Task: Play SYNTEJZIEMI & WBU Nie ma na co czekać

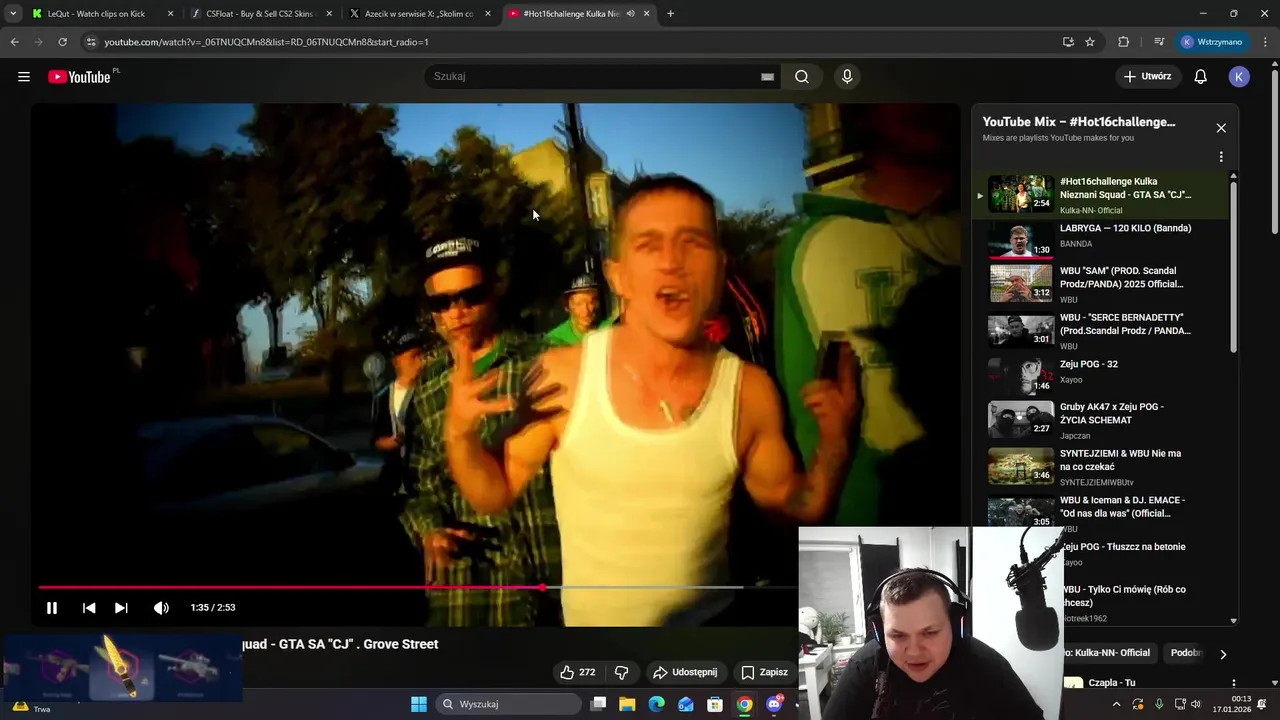Action: pos(1100,466)
